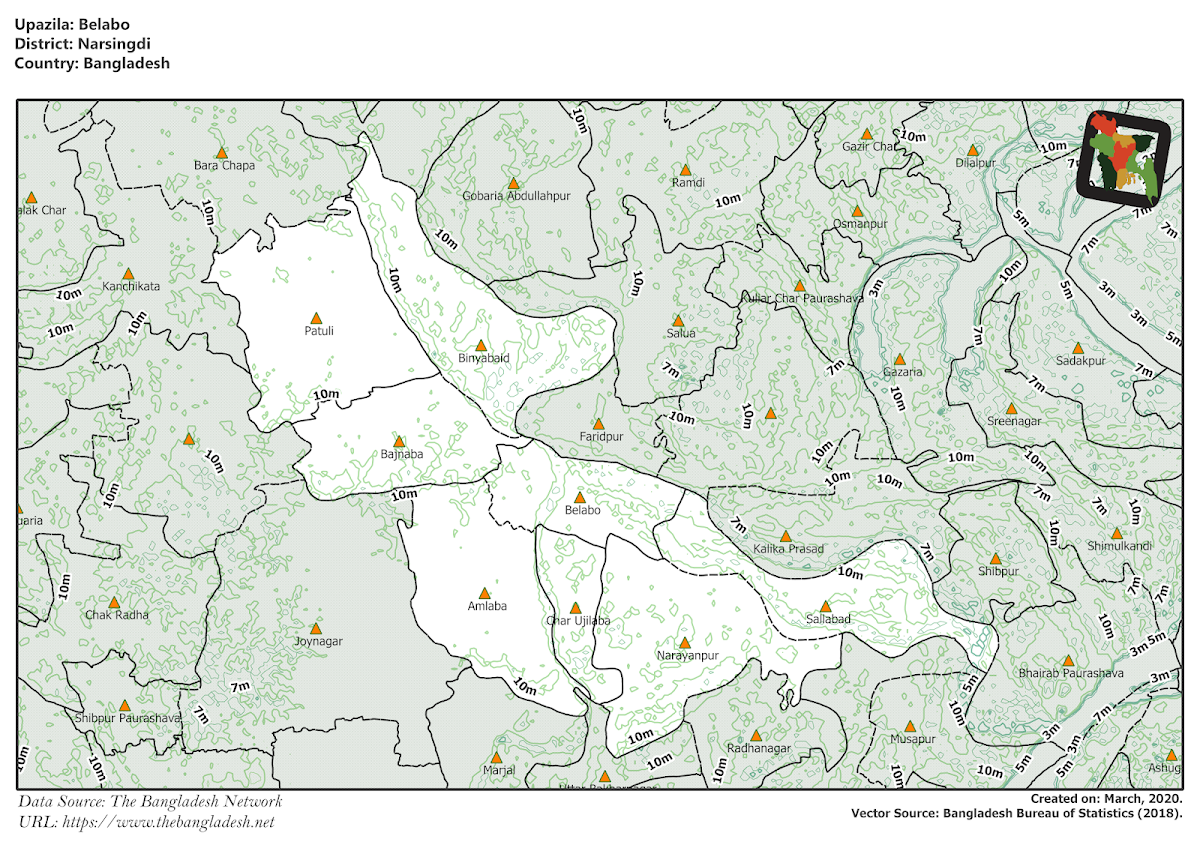1200x848 pixels.
Task: Click the Data Source attribution text
Action: 152,800
